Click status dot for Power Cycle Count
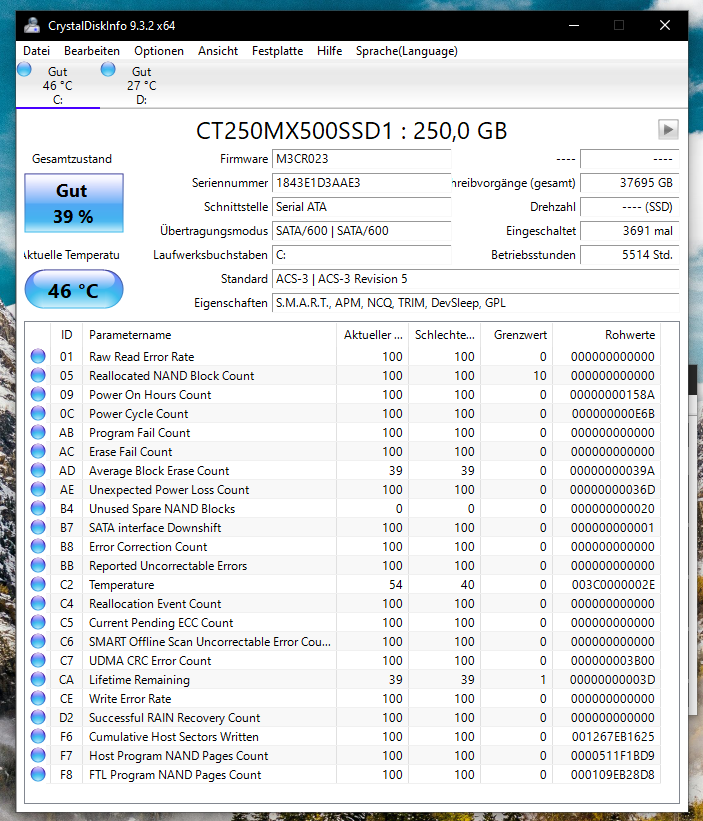This screenshot has width=703, height=821. pos(38,413)
